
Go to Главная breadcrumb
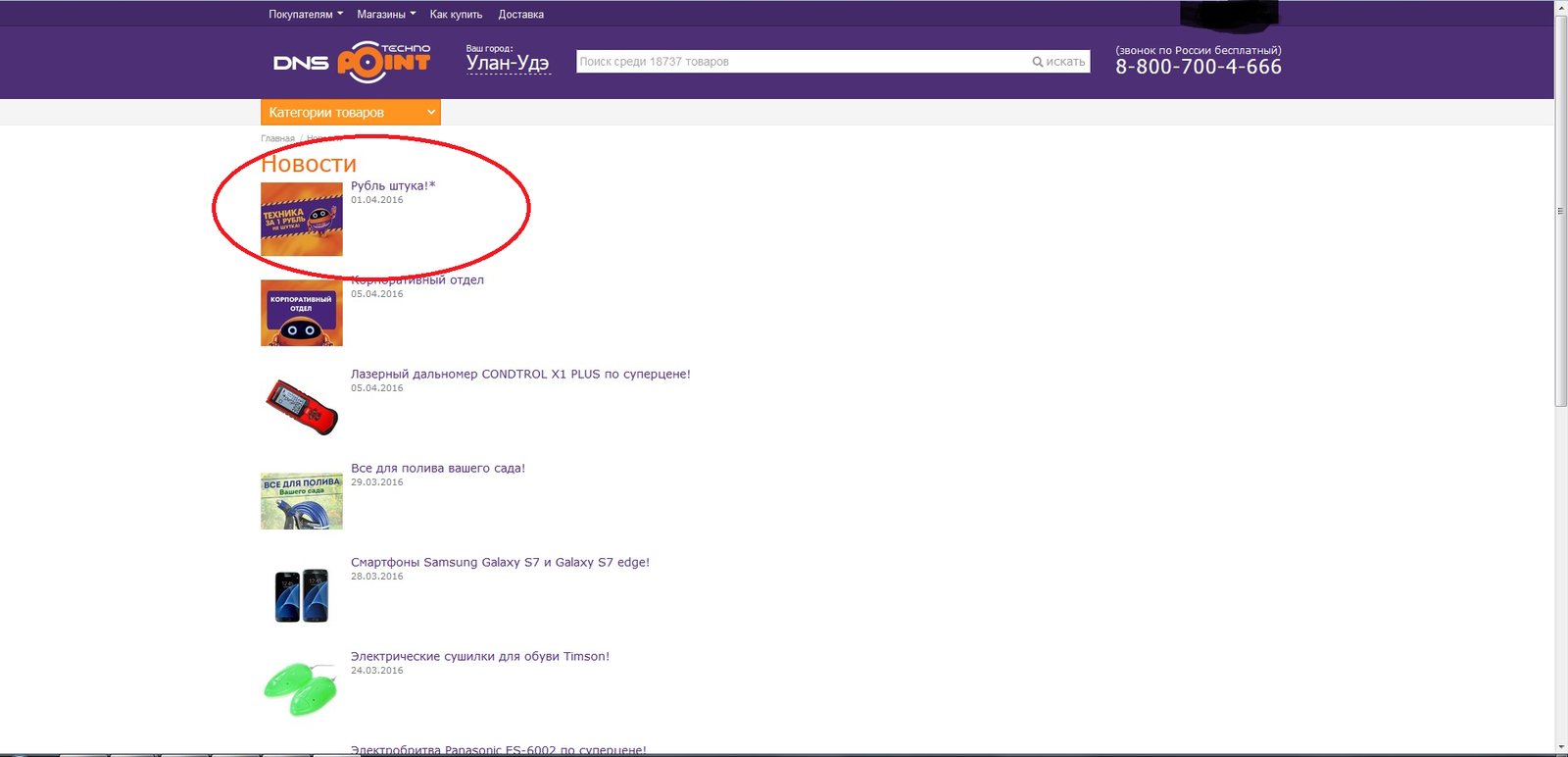[x=277, y=138]
